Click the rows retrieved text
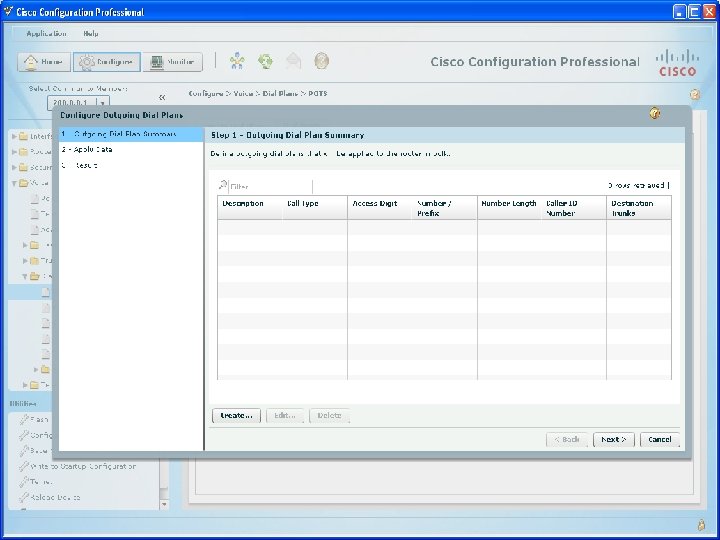This screenshot has width=720, height=540. (x=636, y=186)
